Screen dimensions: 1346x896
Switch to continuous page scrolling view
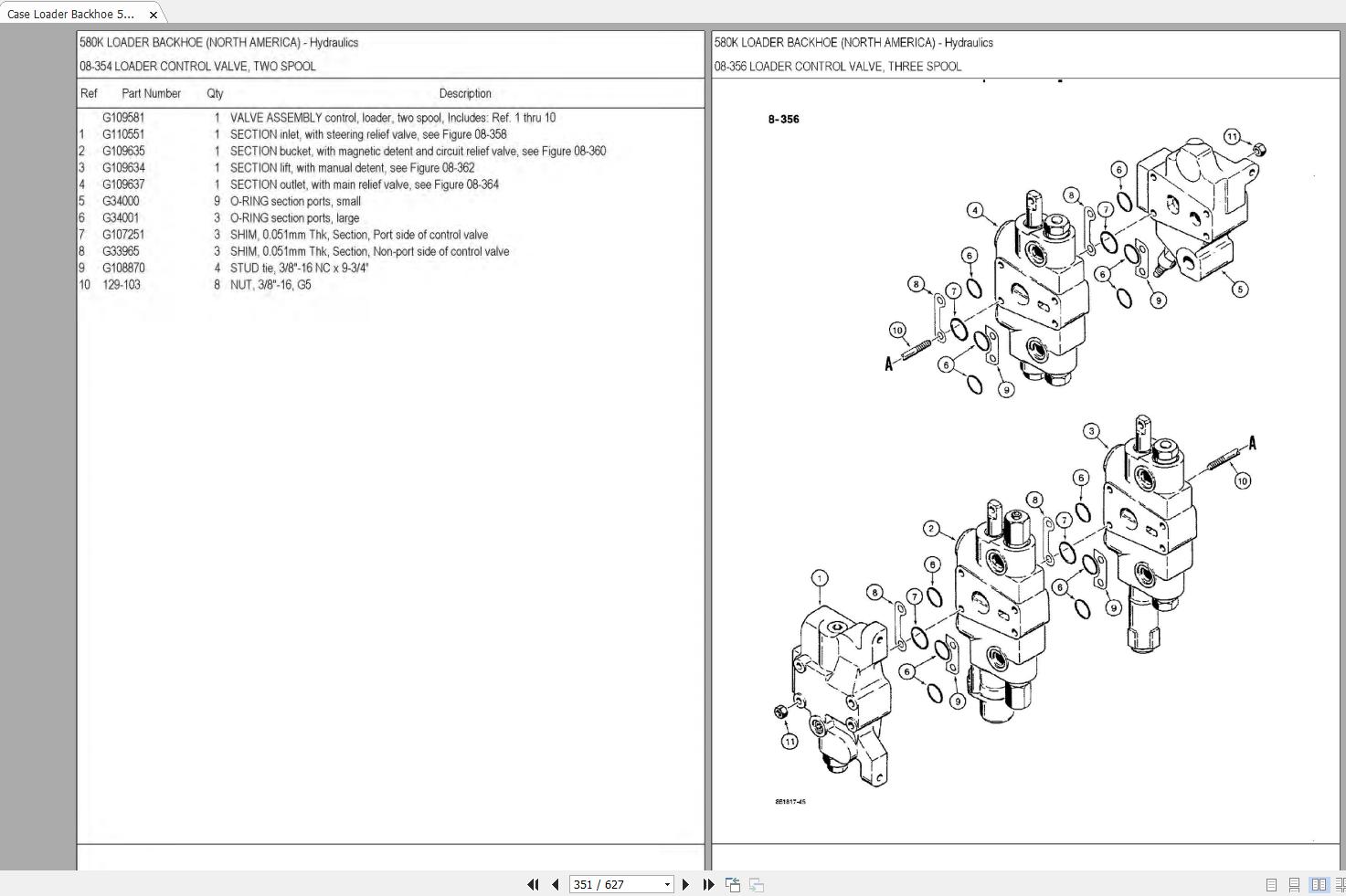(1294, 884)
